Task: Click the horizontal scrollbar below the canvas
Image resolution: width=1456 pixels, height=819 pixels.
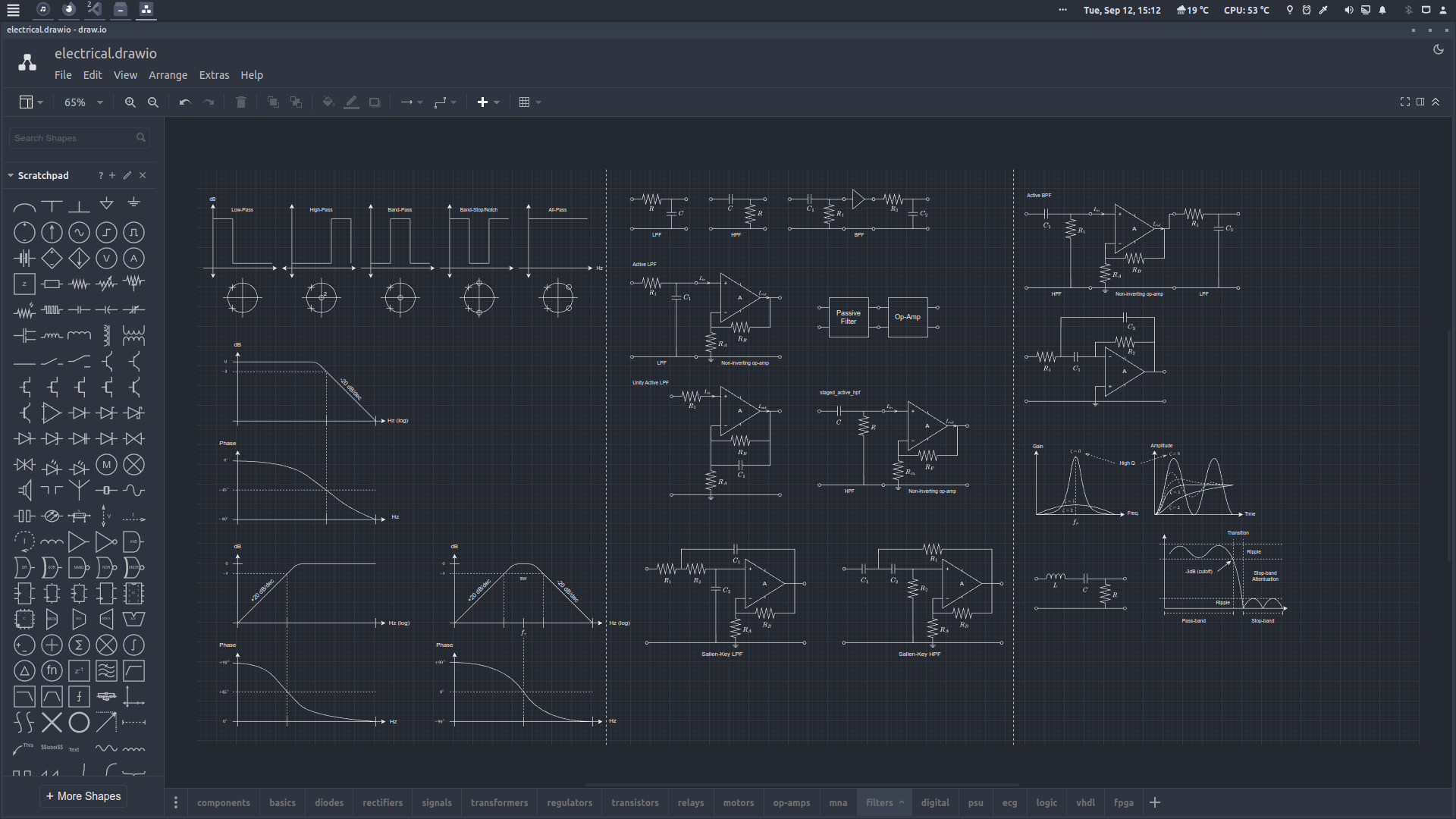Action: point(802,785)
